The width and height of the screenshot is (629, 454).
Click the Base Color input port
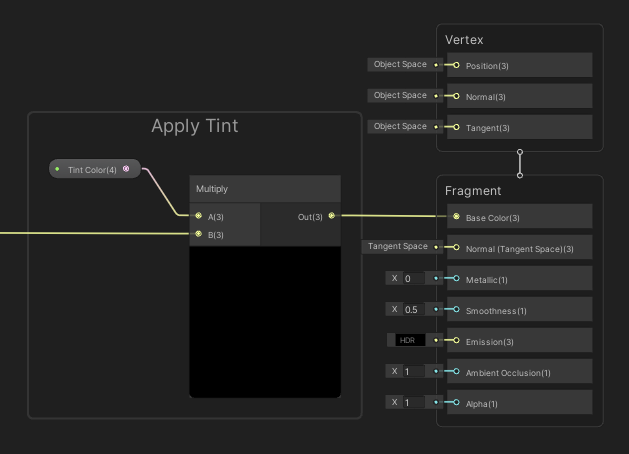click(x=457, y=216)
